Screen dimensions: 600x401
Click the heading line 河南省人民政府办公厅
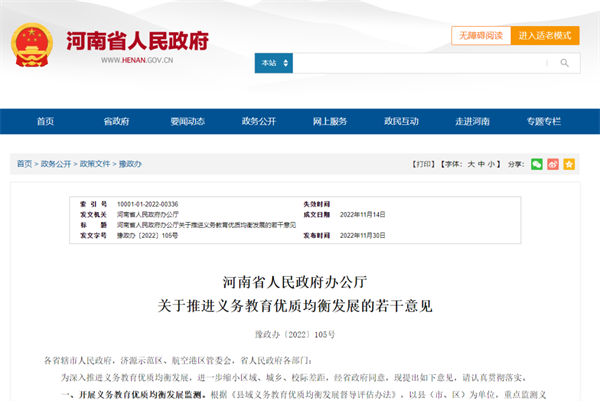[x=295, y=282]
